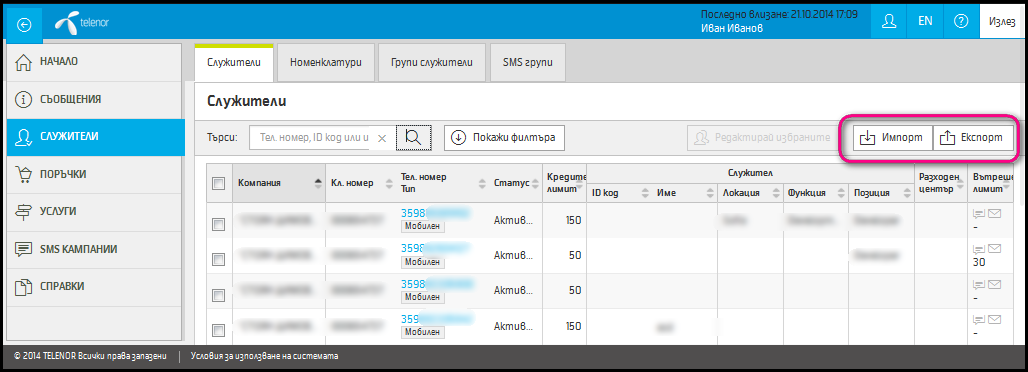Toggle the select-all checkbox in table header
Image resolution: width=1028 pixels, height=372 pixels.
(219, 184)
